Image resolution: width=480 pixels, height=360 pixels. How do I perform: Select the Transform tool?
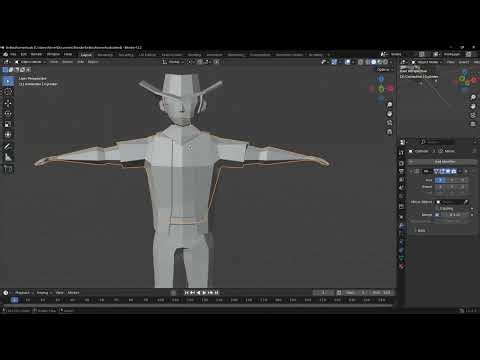tap(8, 134)
